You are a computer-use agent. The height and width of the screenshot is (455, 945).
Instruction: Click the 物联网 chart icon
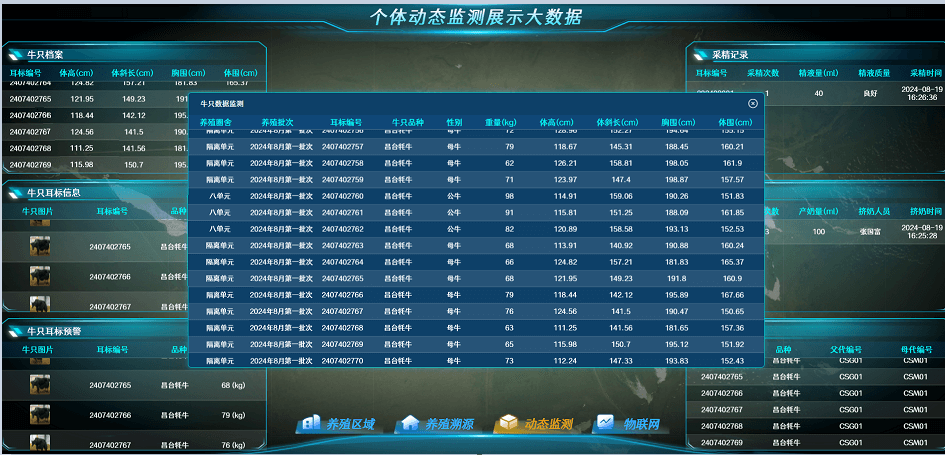[605, 424]
